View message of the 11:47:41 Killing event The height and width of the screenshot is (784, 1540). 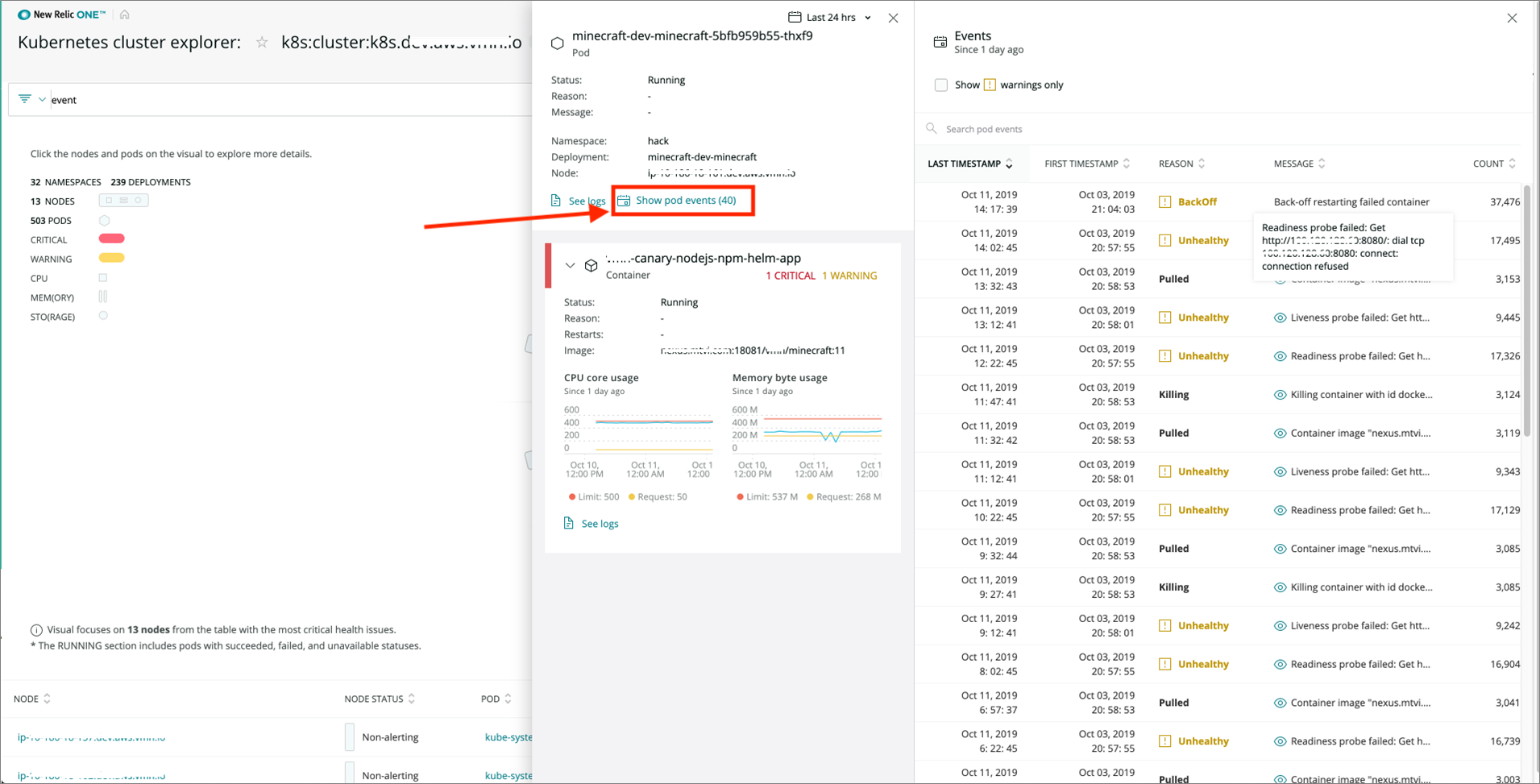1280,395
